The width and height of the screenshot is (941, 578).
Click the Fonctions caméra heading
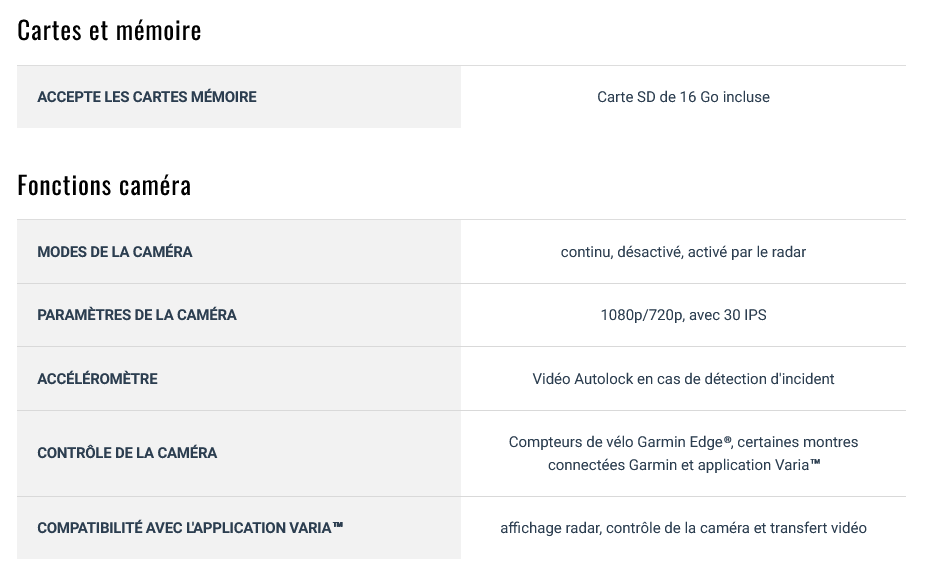pyautogui.click(x=104, y=185)
